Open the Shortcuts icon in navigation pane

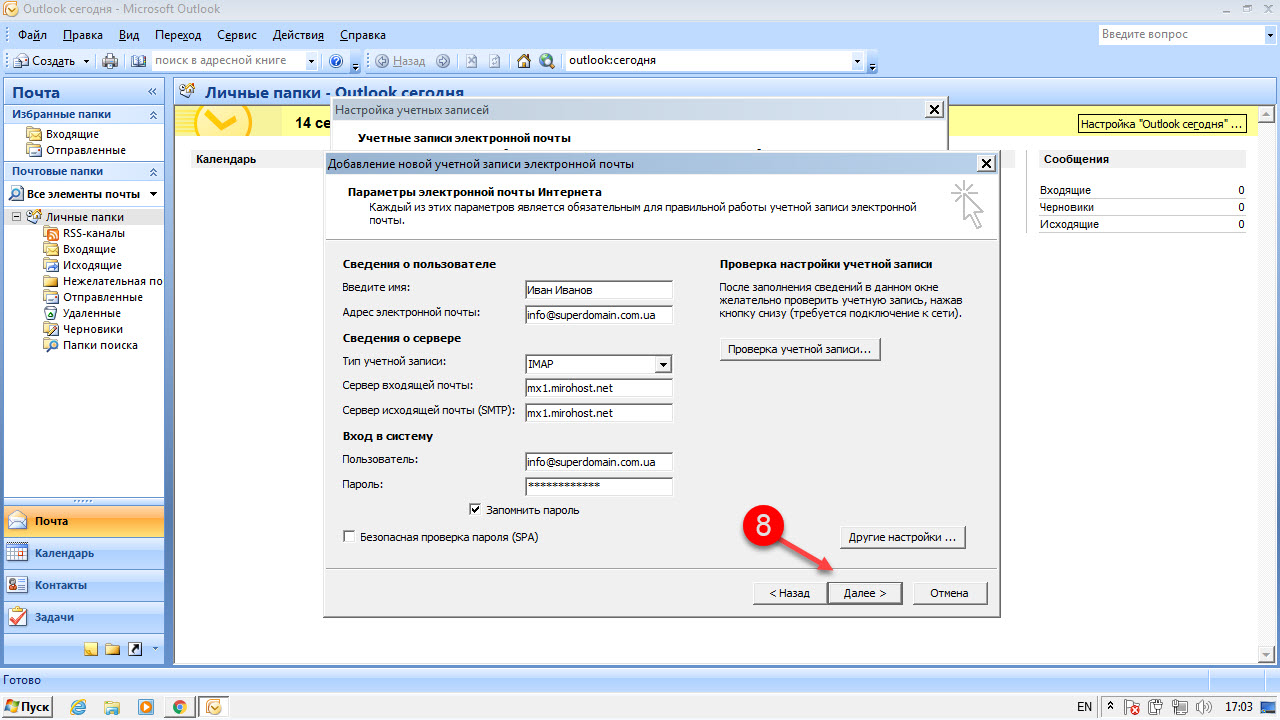135,649
